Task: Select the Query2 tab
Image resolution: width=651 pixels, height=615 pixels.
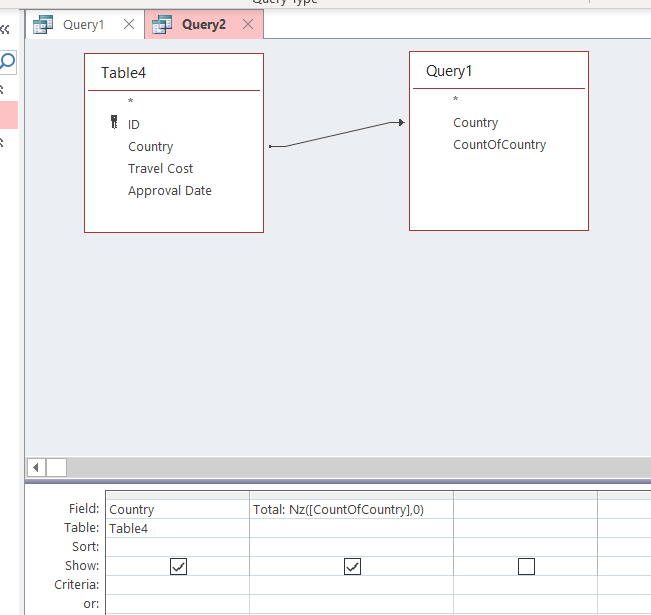Action: pyautogui.click(x=204, y=25)
